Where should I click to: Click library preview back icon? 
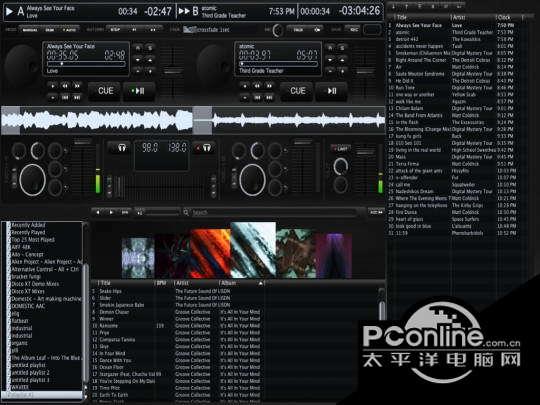point(98,212)
